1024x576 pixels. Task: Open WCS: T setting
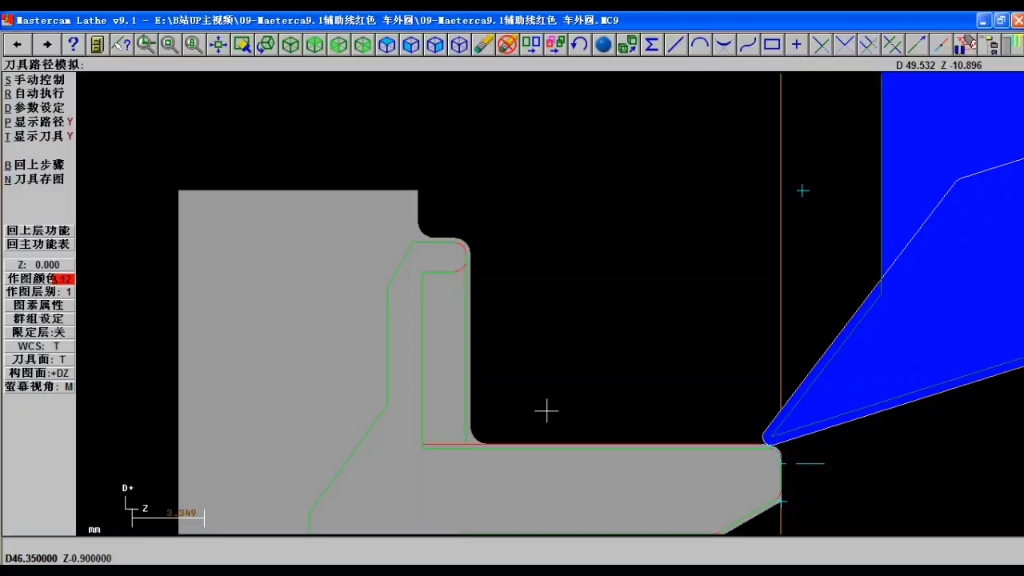pos(39,346)
